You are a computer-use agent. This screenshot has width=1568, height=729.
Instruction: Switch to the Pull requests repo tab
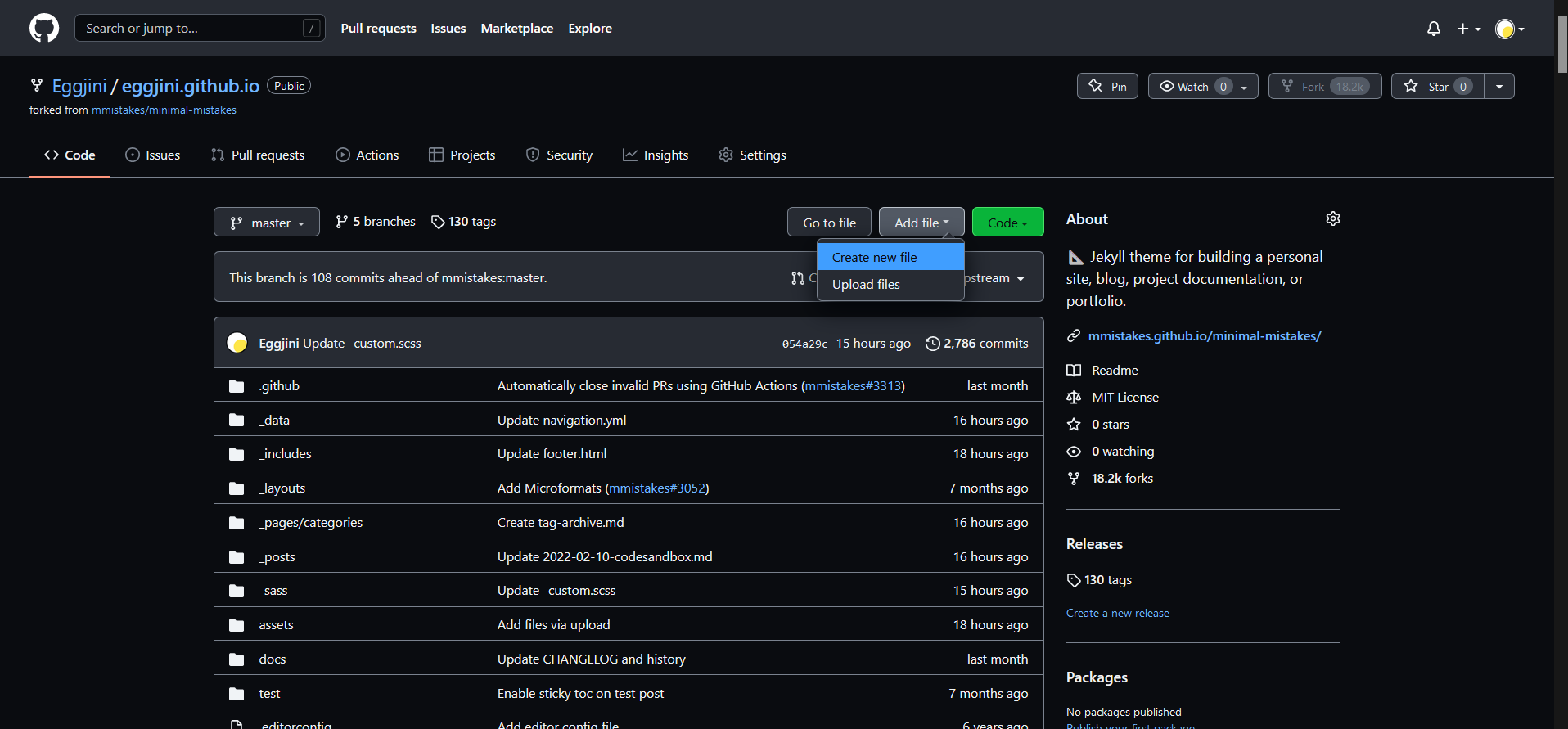tap(258, 155)
